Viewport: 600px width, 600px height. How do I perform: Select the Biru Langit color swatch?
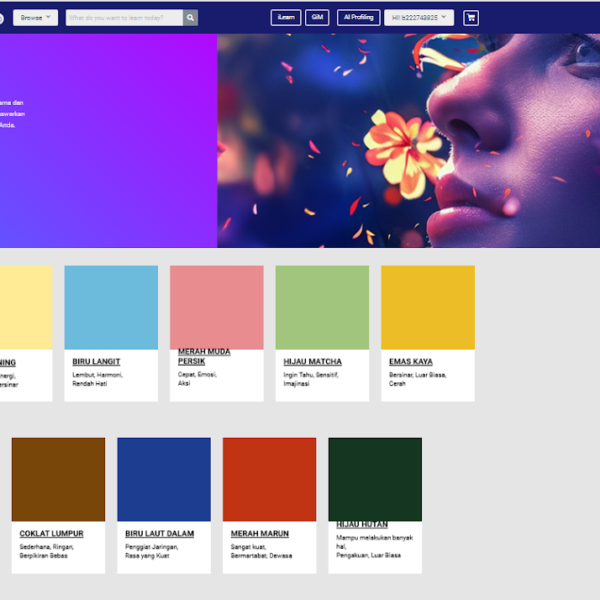click(x=111, y=307)
